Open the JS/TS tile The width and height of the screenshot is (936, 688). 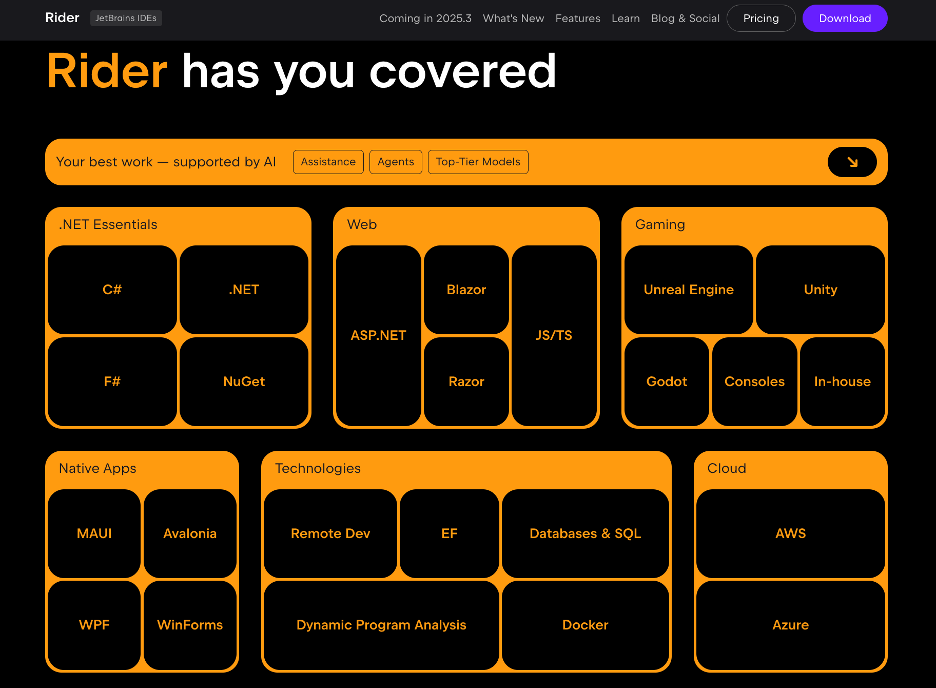coord(554,335)
